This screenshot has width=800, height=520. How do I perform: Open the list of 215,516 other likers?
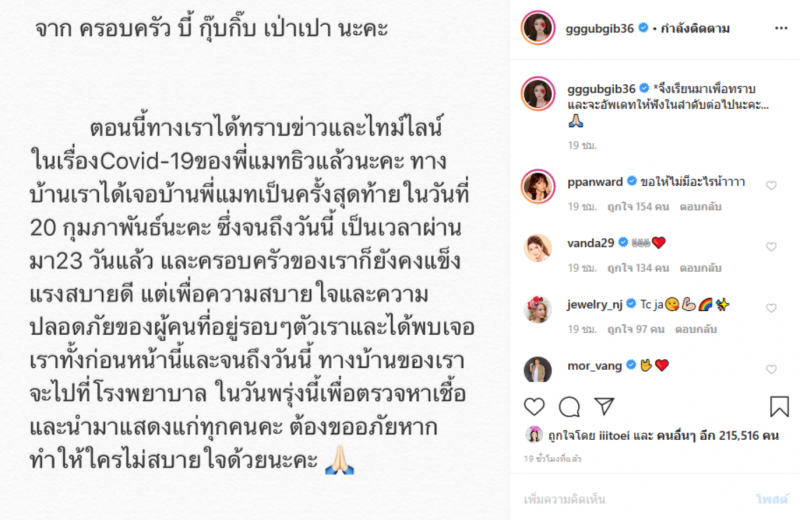pyautogui.click(x=718, y=435)
